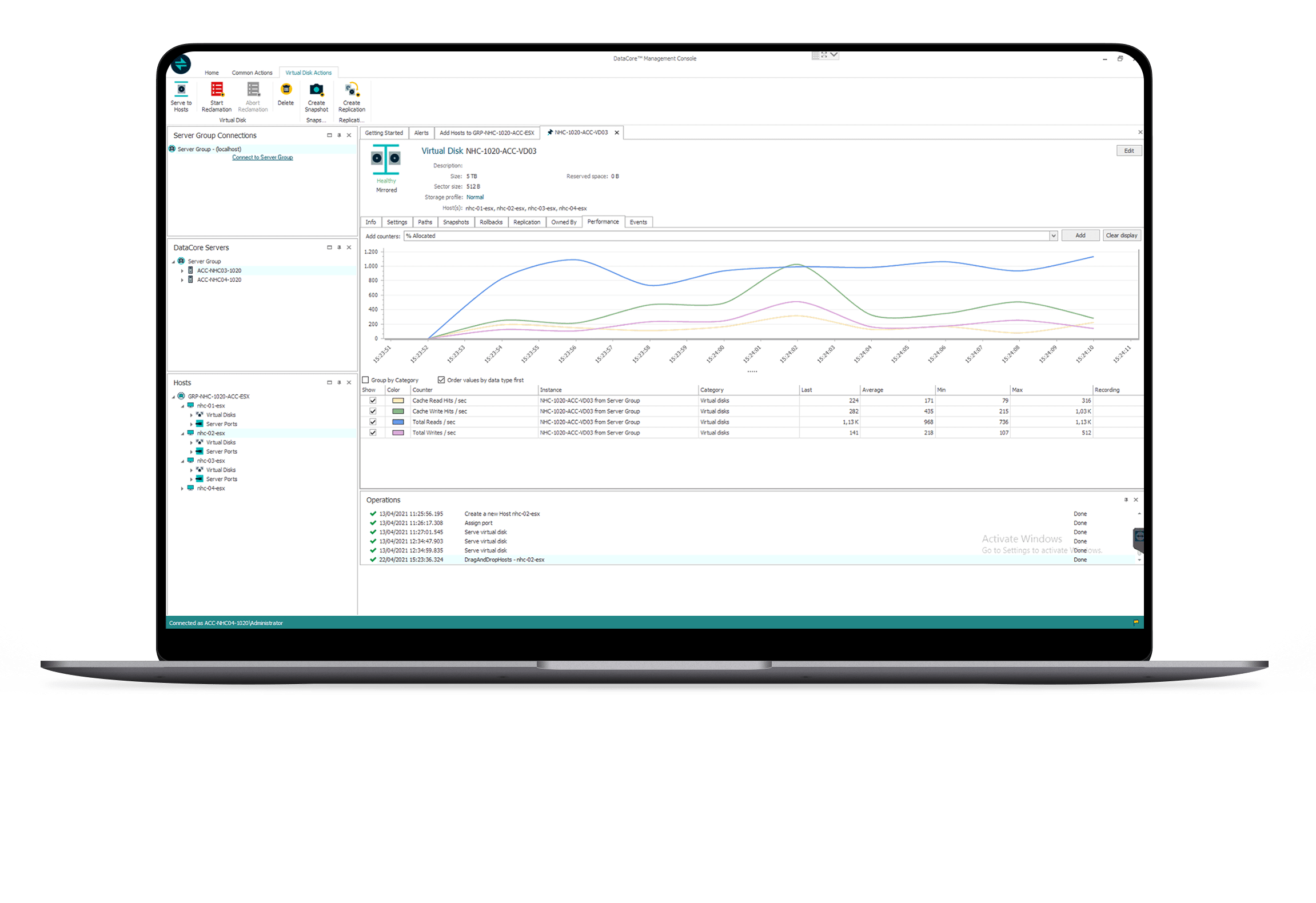
Task: Click the Create Replication icon
Action: point(351,90)
